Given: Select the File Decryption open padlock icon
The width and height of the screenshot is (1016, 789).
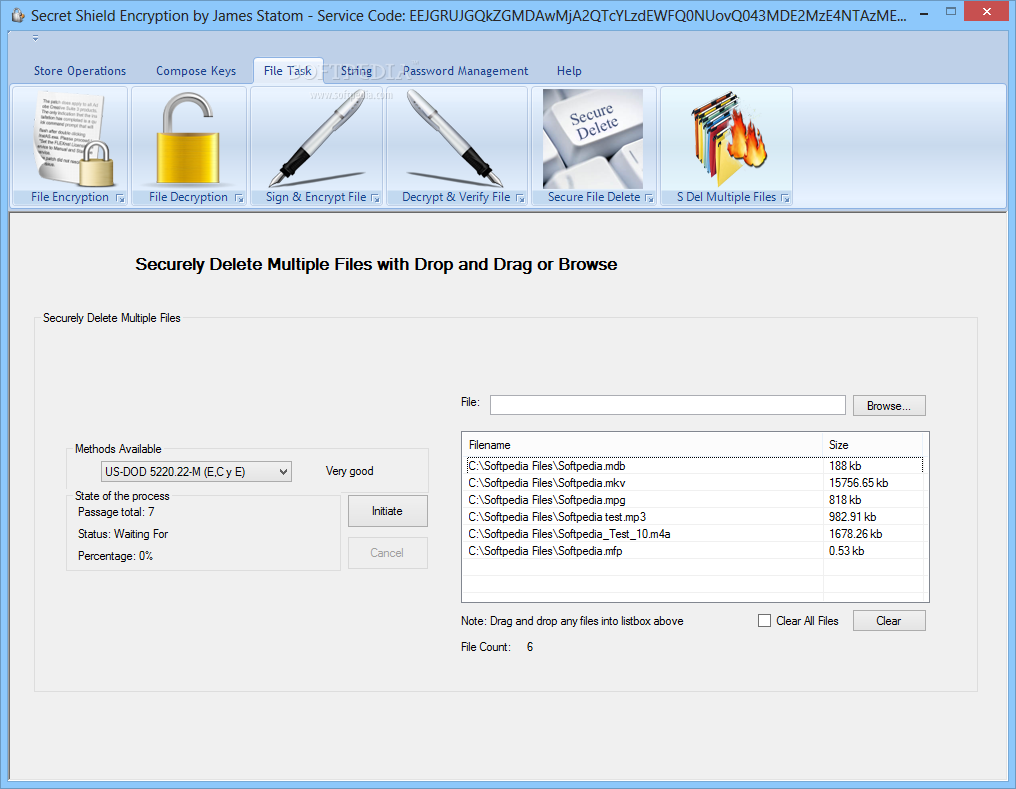Looking at the screenshot, I should click(189, 139).
